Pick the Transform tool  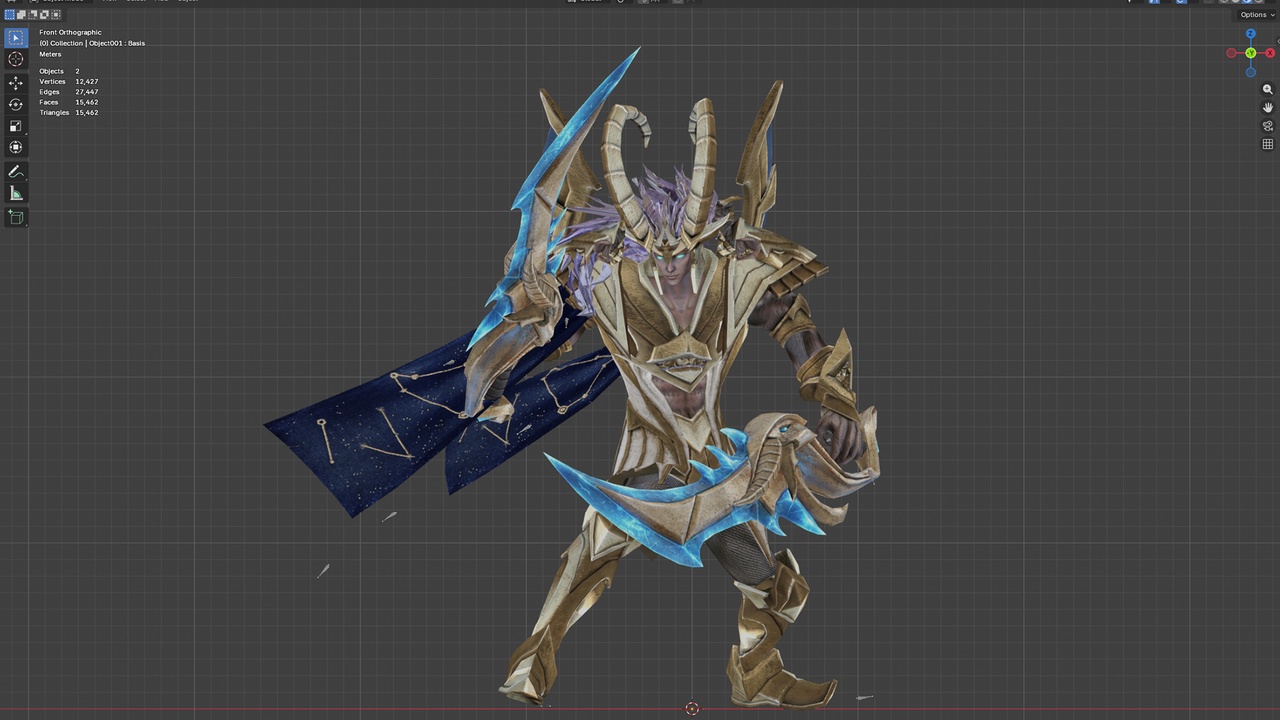15,148
